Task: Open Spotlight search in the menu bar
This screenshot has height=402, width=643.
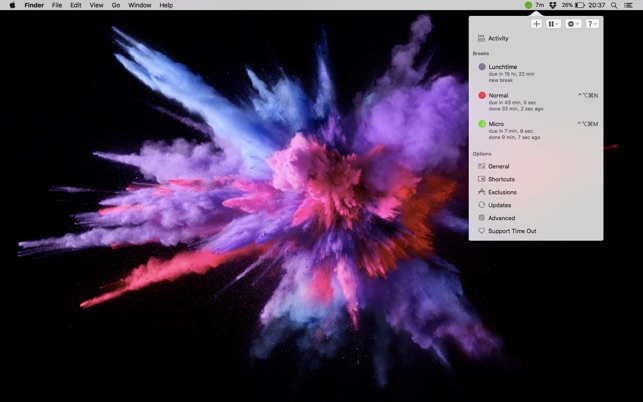Action: coord(614,5)
